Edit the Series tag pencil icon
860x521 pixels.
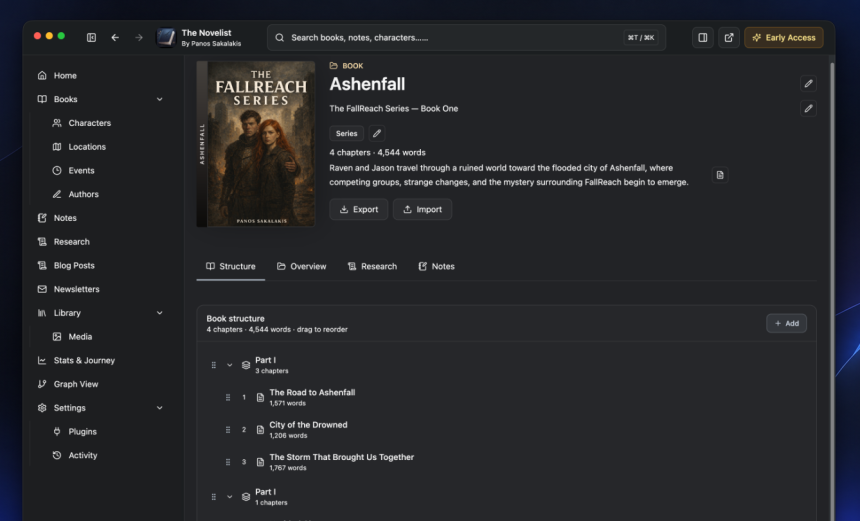click(x=377, y=133)
